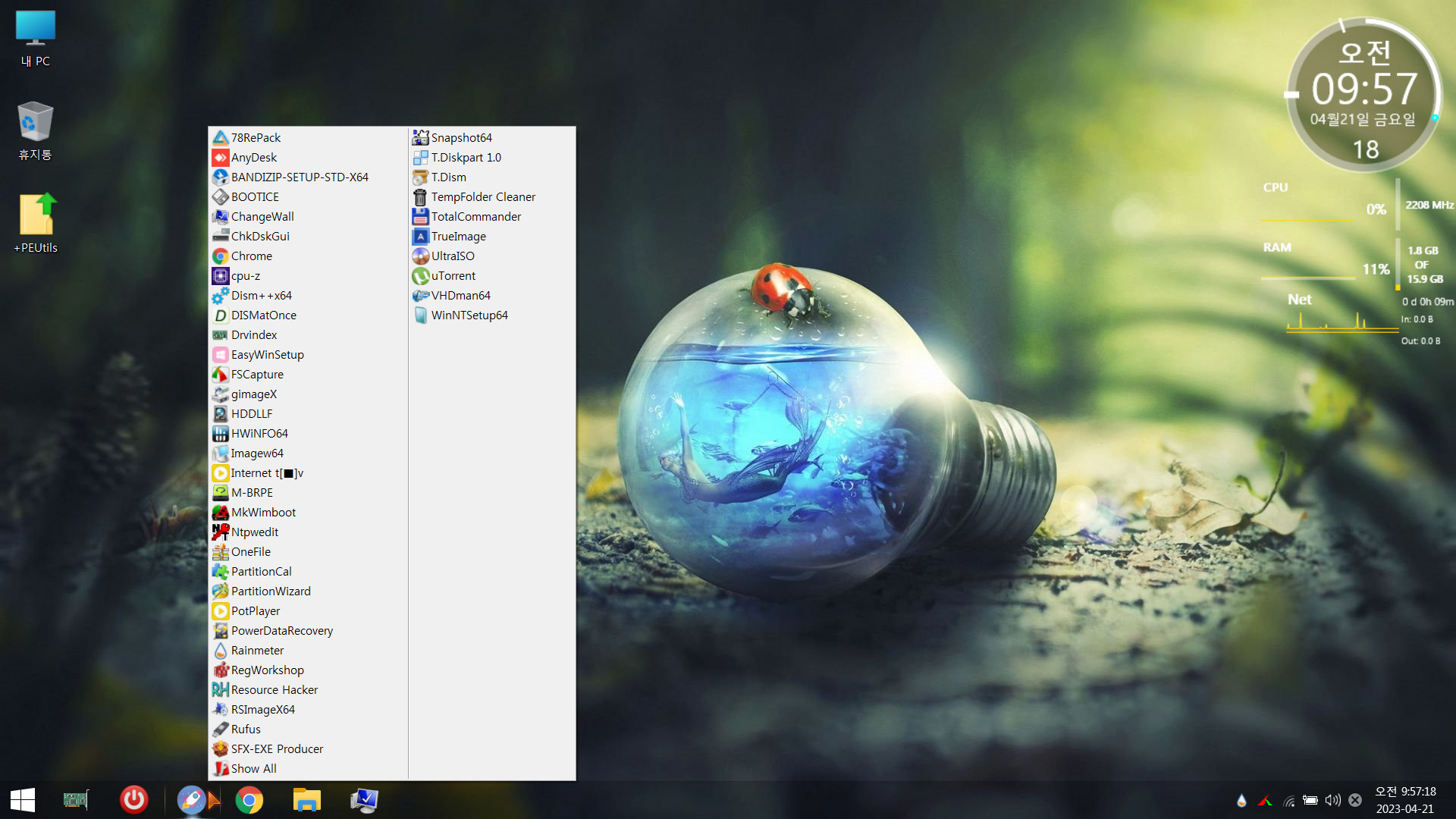Click the rocket launcher icon in taskbar
The image size is (1456, 819).
pyautogui.click(x=192, y=799)
